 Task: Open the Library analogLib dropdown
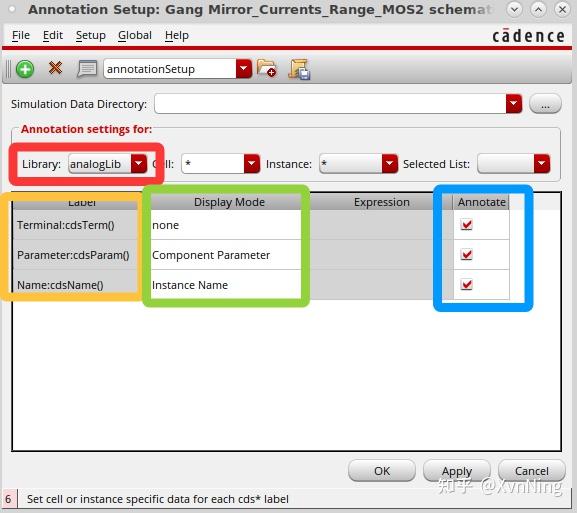pos(139,164)
